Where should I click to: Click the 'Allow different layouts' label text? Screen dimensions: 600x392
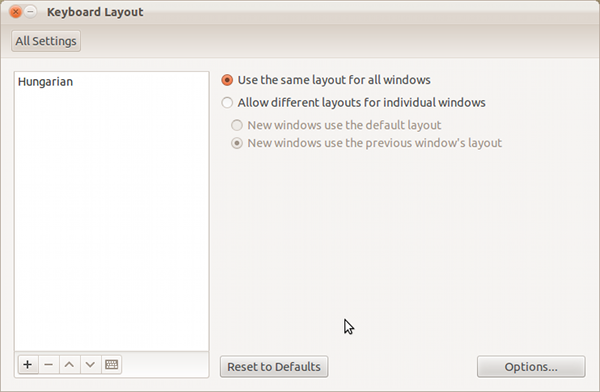tap(362, 103)
